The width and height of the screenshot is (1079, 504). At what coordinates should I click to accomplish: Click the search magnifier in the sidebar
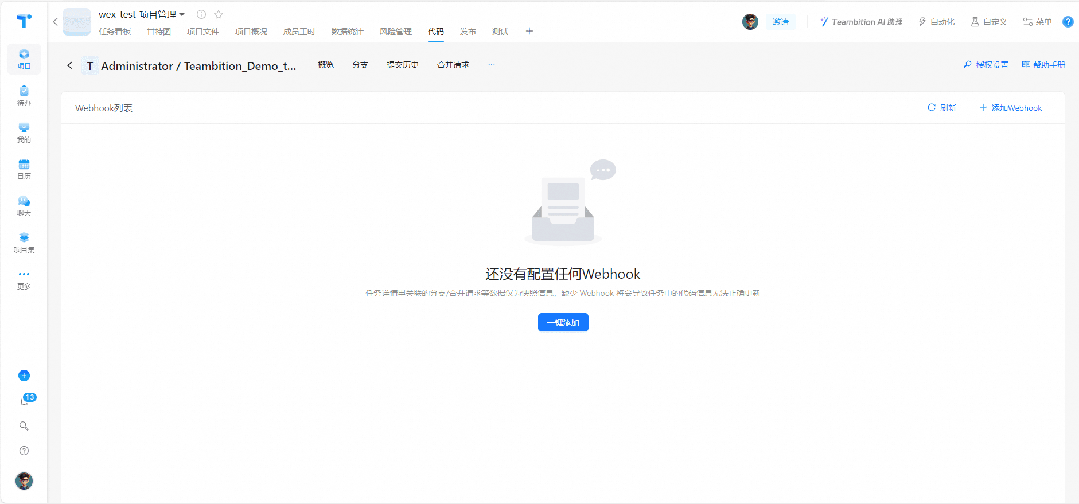click(x=24, y=426)
